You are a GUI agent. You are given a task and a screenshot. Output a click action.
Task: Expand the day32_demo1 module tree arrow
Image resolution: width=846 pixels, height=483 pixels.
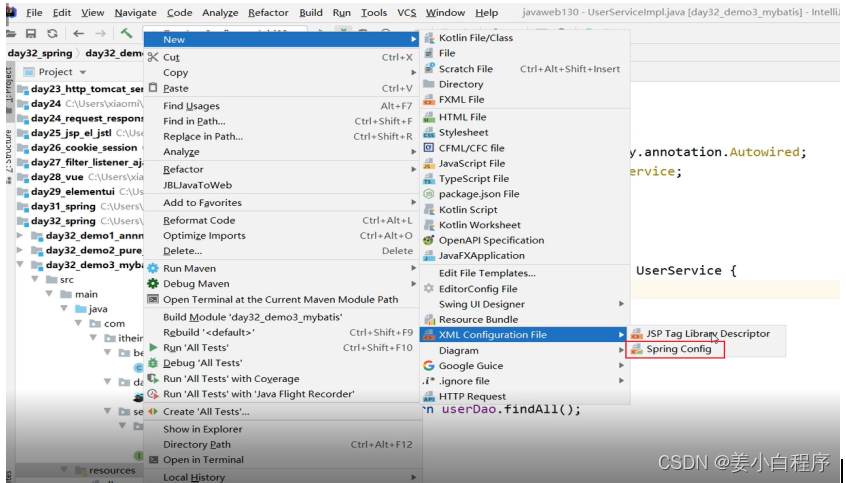point(21,235)
